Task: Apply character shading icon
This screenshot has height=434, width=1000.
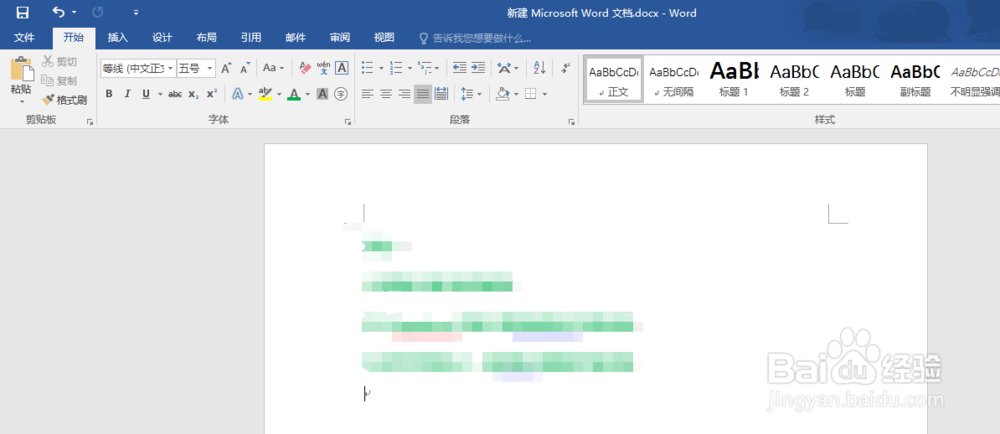Action: (x=323, y=94)
